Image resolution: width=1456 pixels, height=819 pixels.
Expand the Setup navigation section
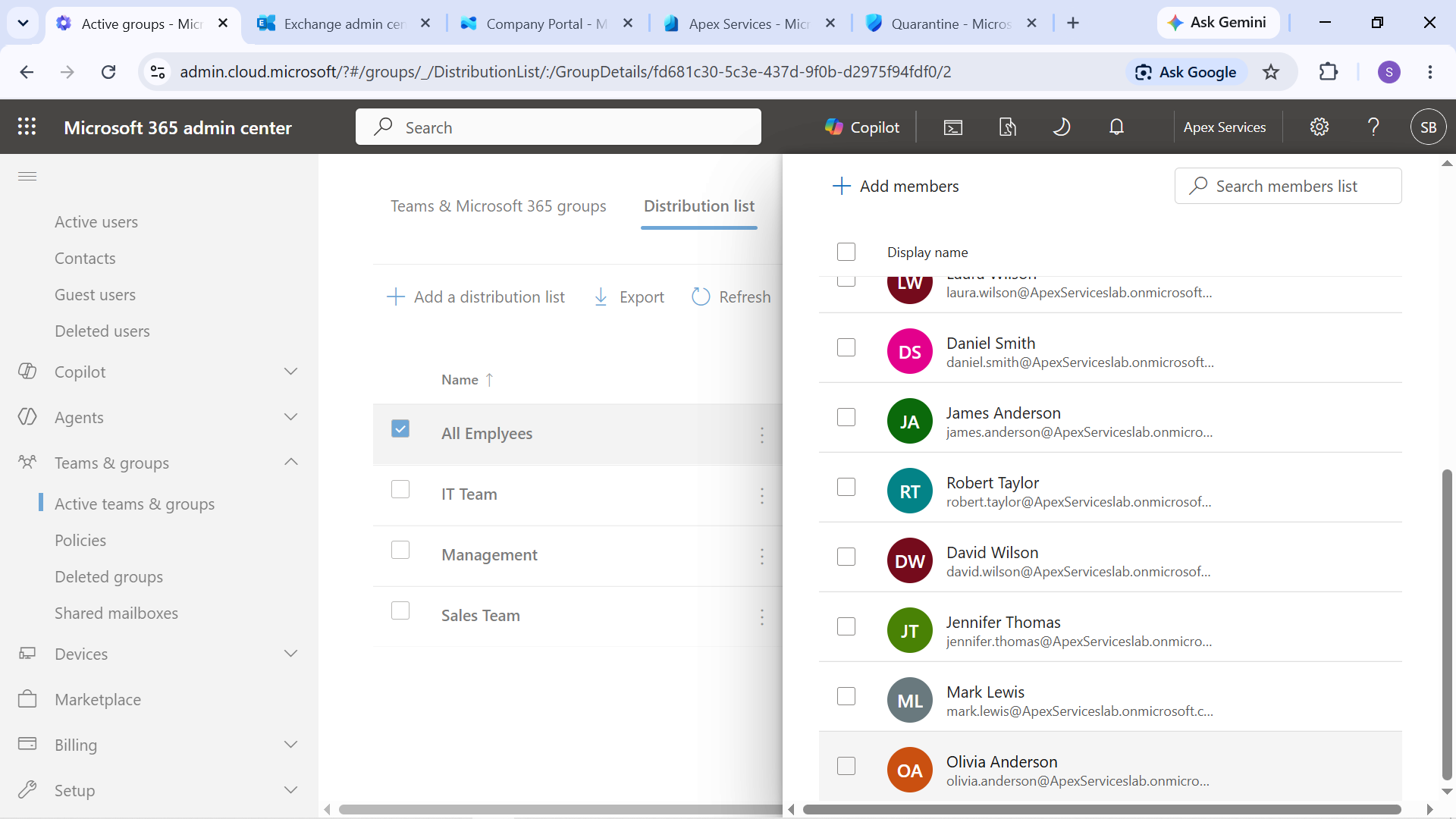point(290,790)
